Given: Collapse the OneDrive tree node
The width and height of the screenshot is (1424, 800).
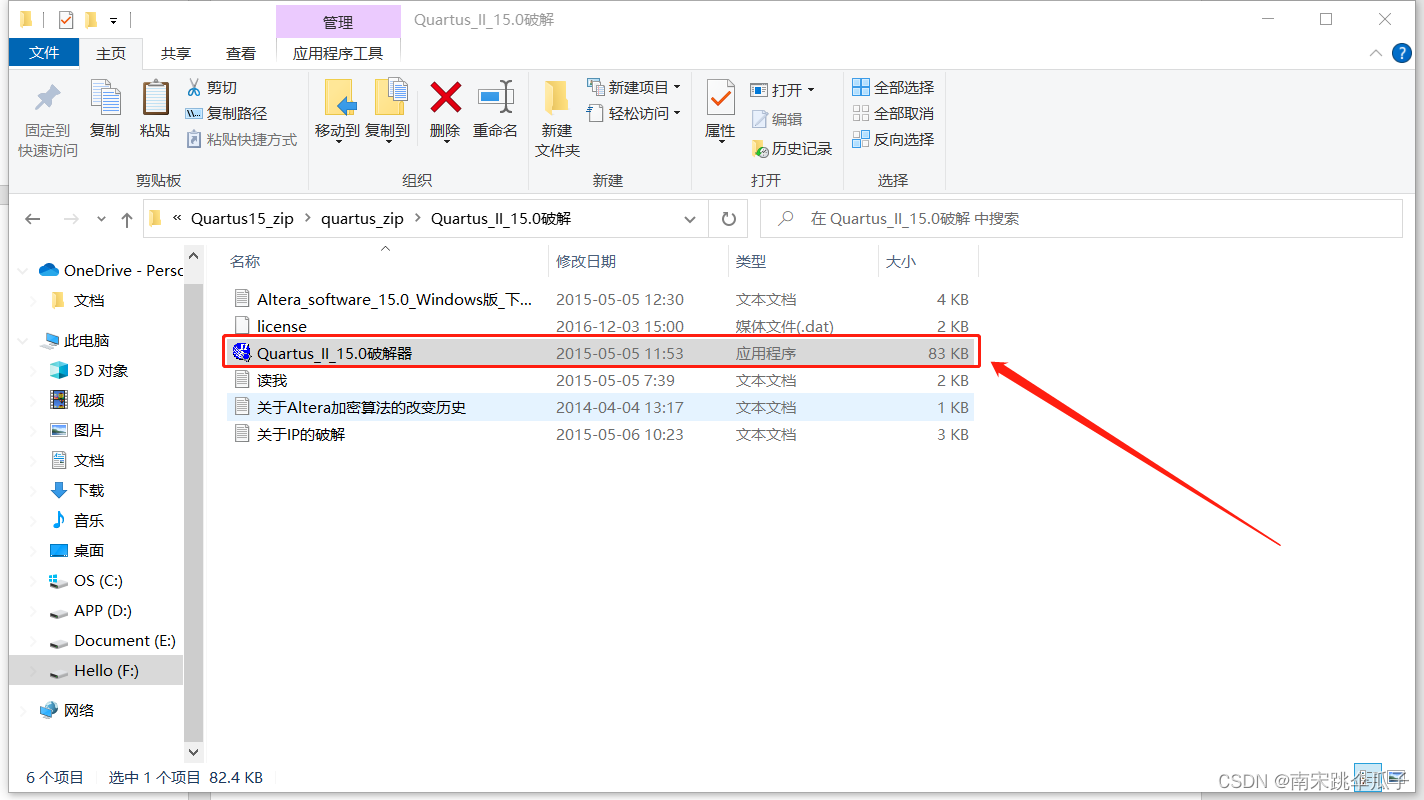Looking at the screenshot, I should point(23,271).
